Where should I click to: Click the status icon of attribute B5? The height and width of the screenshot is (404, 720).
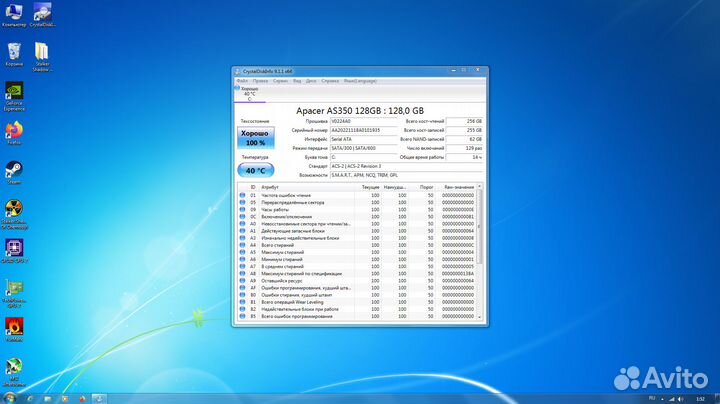tap(242, 316)
